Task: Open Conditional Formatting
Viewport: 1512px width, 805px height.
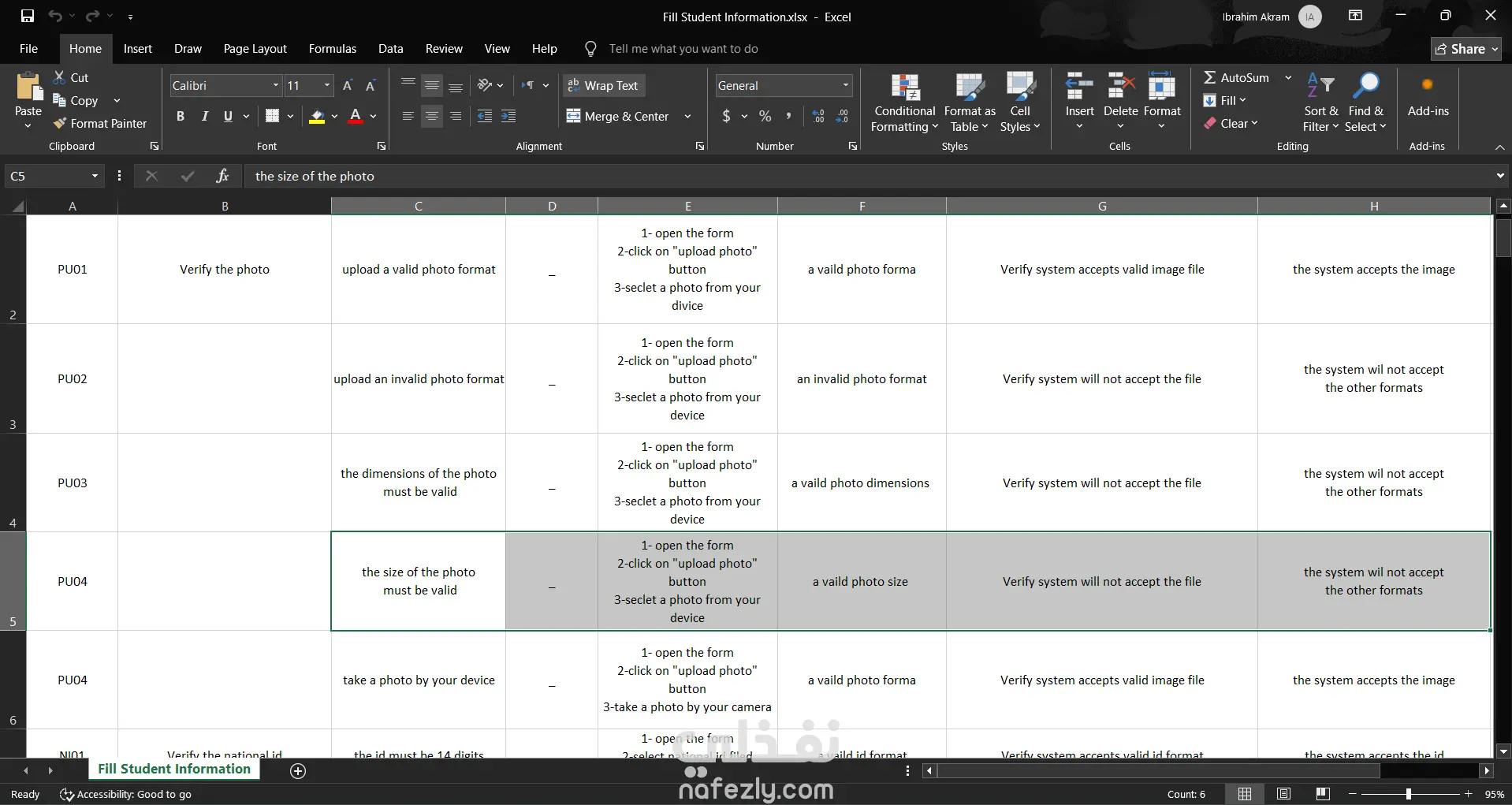Action: pyautogui.click(x=905, y=102)
